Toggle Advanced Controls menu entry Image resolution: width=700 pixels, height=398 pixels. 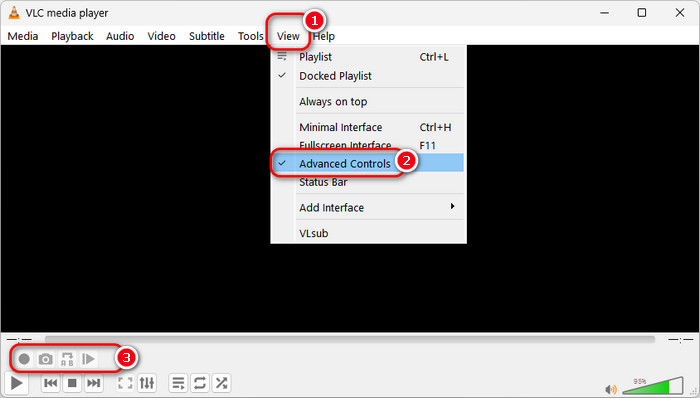pyautogui.click(x=368, y=163)
